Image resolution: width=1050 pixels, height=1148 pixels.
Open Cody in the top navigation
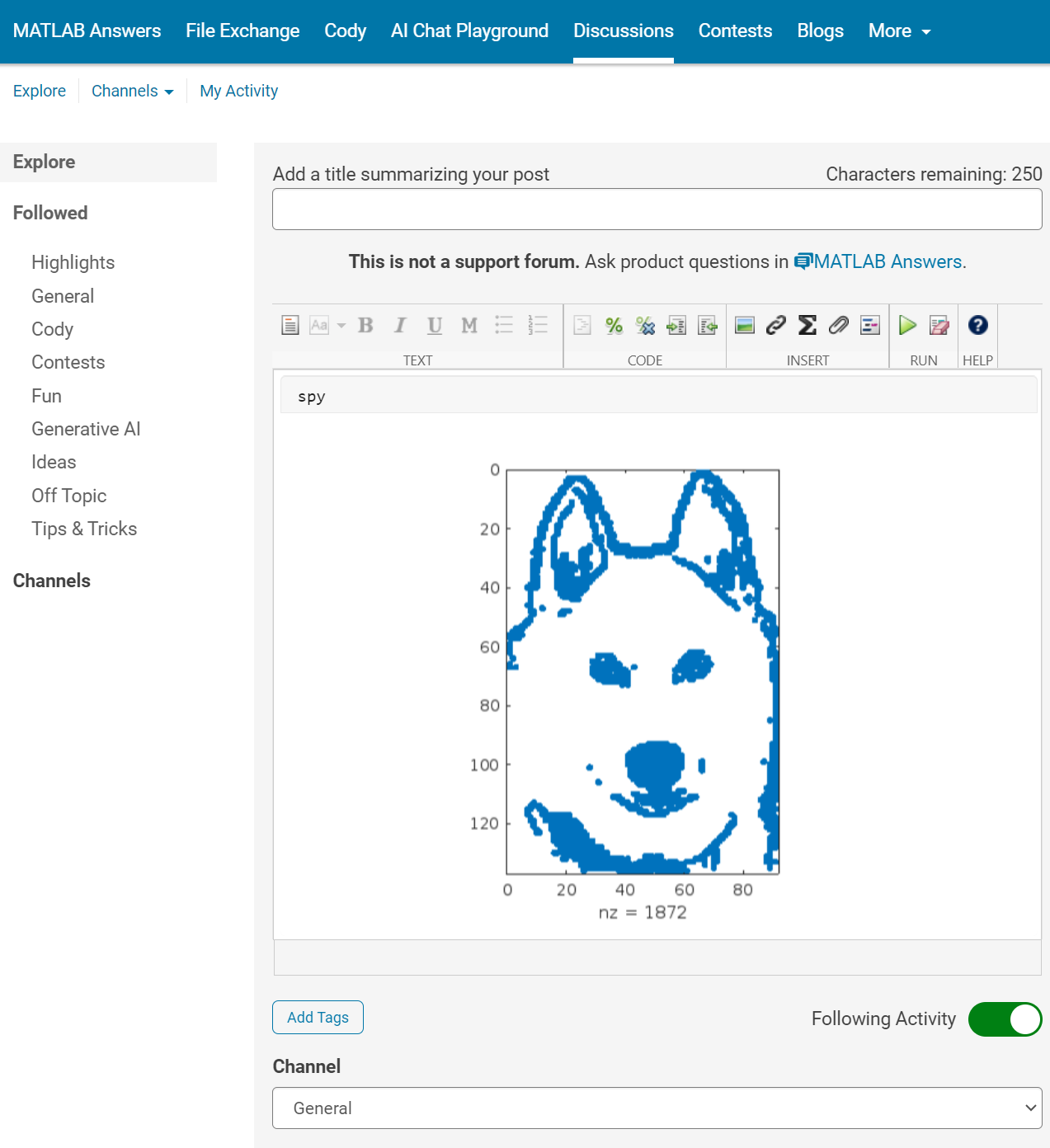(345, 31)
